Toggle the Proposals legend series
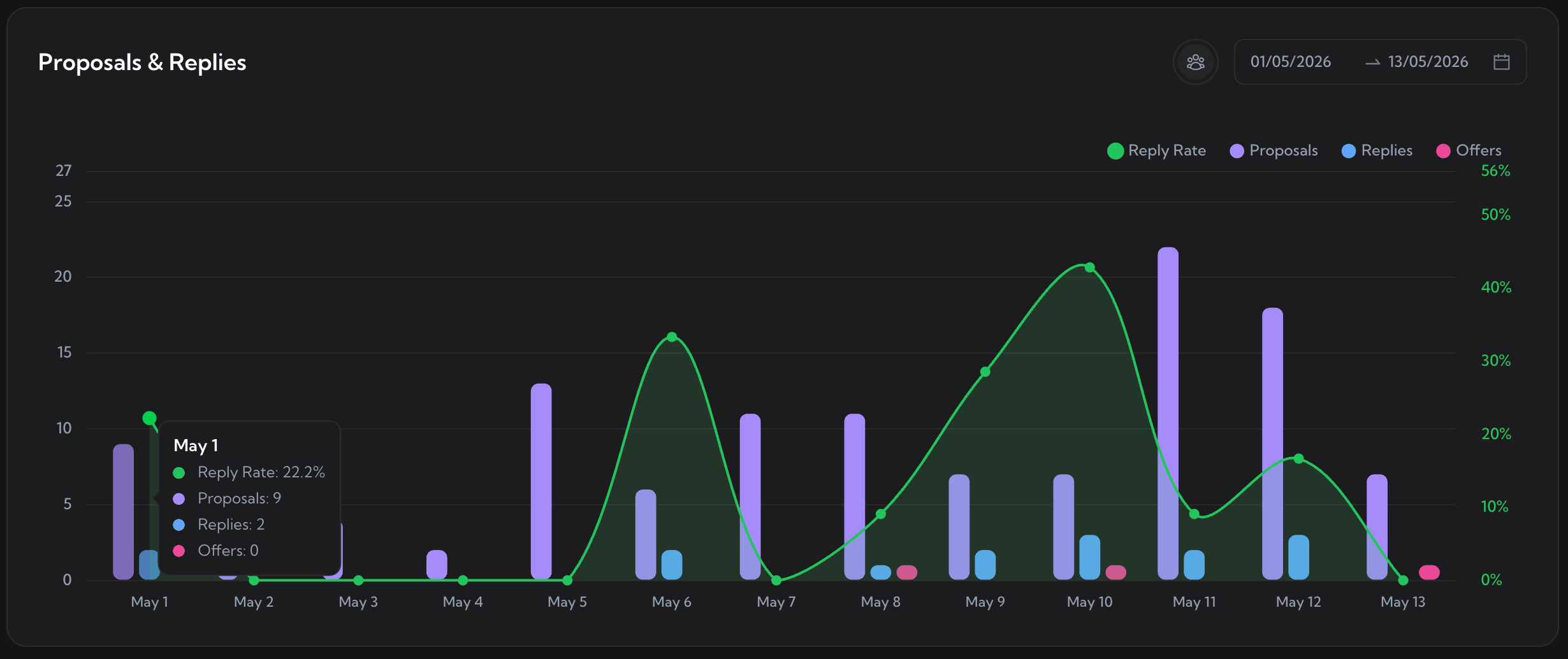 (1274, 150)
